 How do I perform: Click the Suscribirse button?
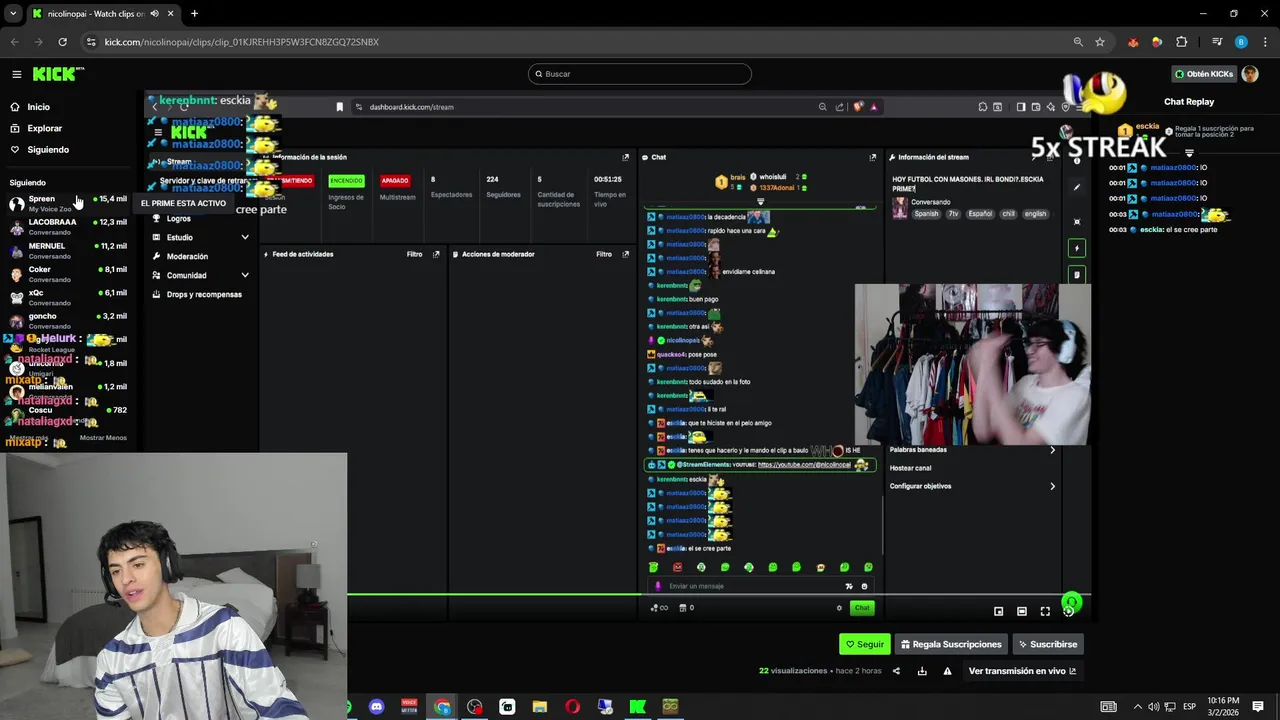[x=1047, y=645]
